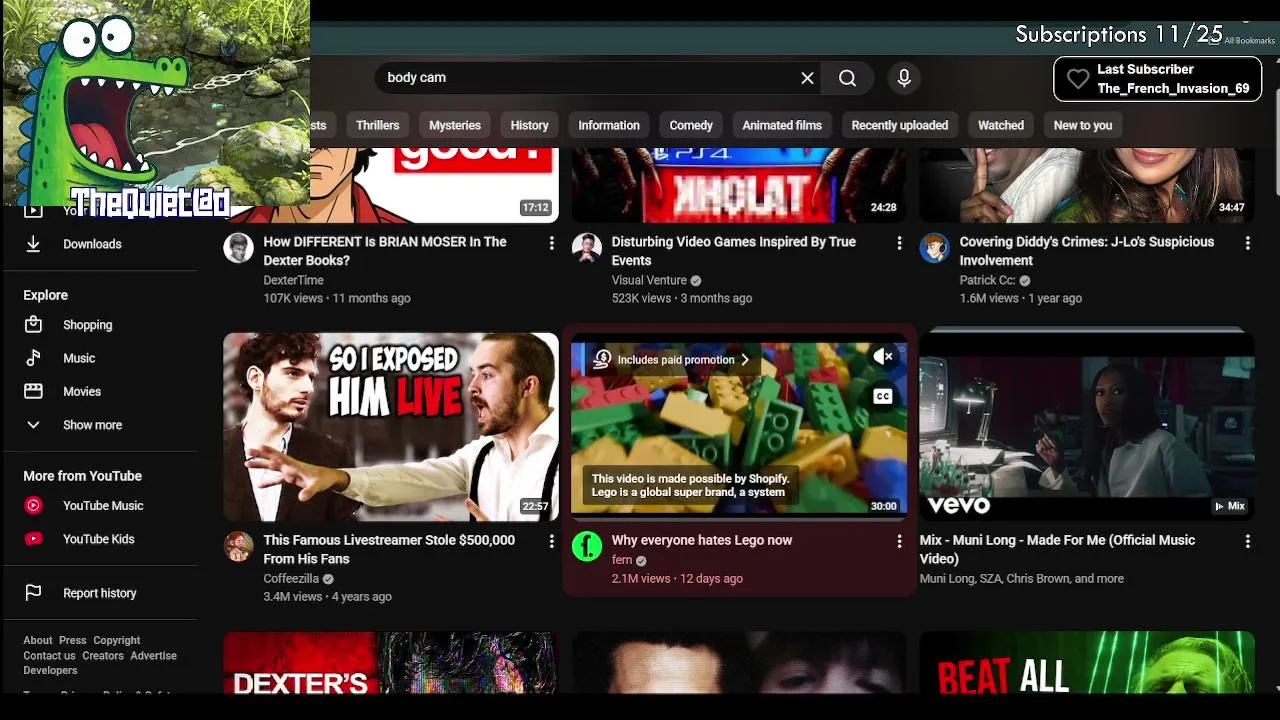Image resolution: width=1280 pixels, height=720 pixels.
Task: Click the Creators footer link
Action: [103, 656]
